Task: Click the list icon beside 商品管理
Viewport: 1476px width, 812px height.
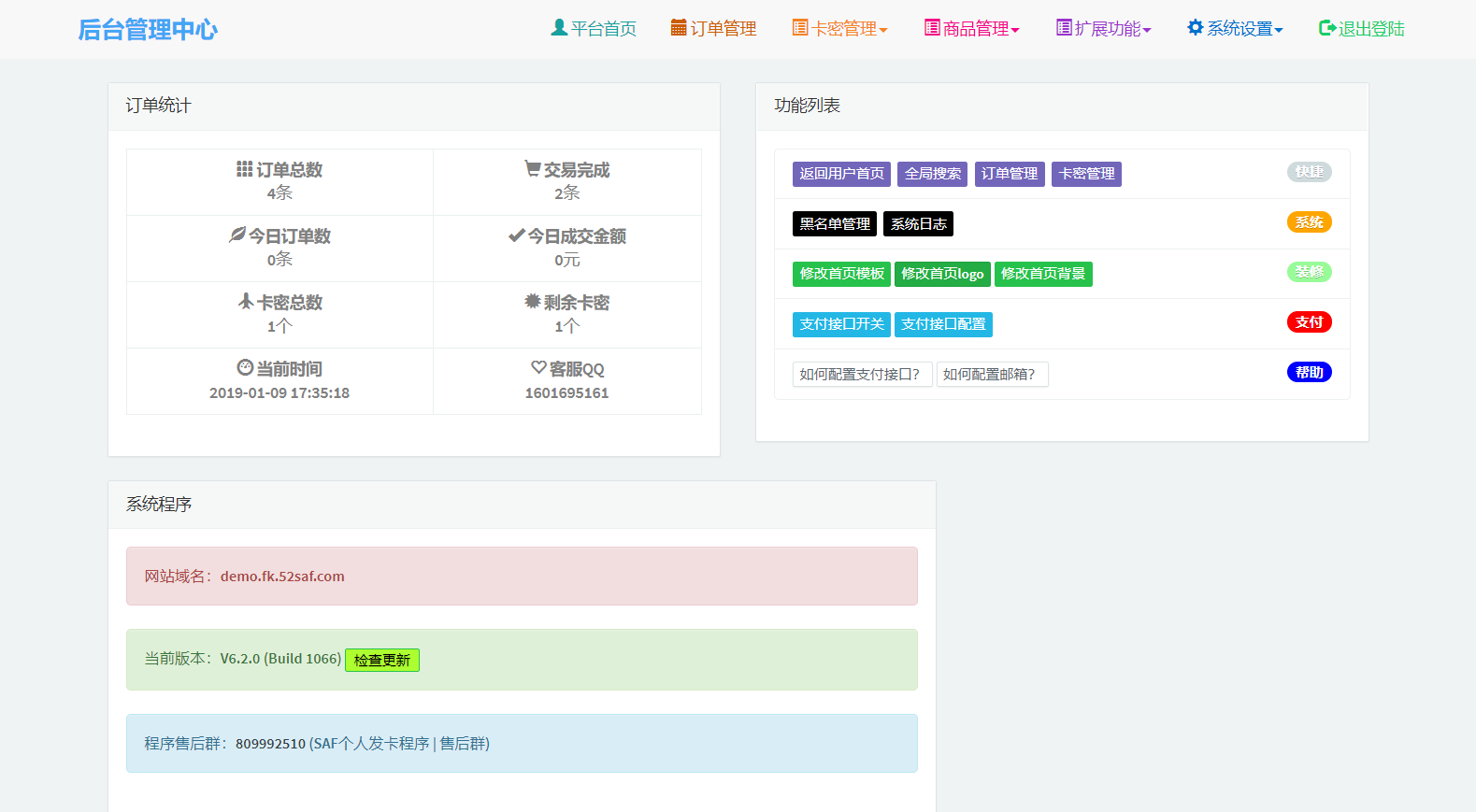Action: tap(932, 27)
